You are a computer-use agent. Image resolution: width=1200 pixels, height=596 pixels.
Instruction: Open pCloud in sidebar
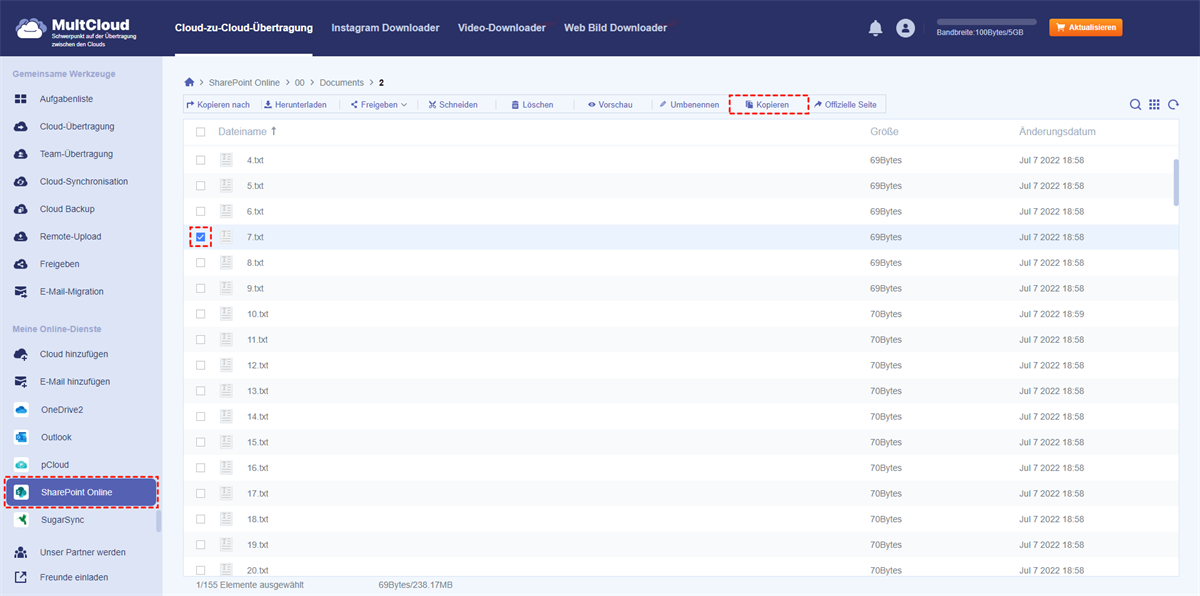[x=56, y=465]
